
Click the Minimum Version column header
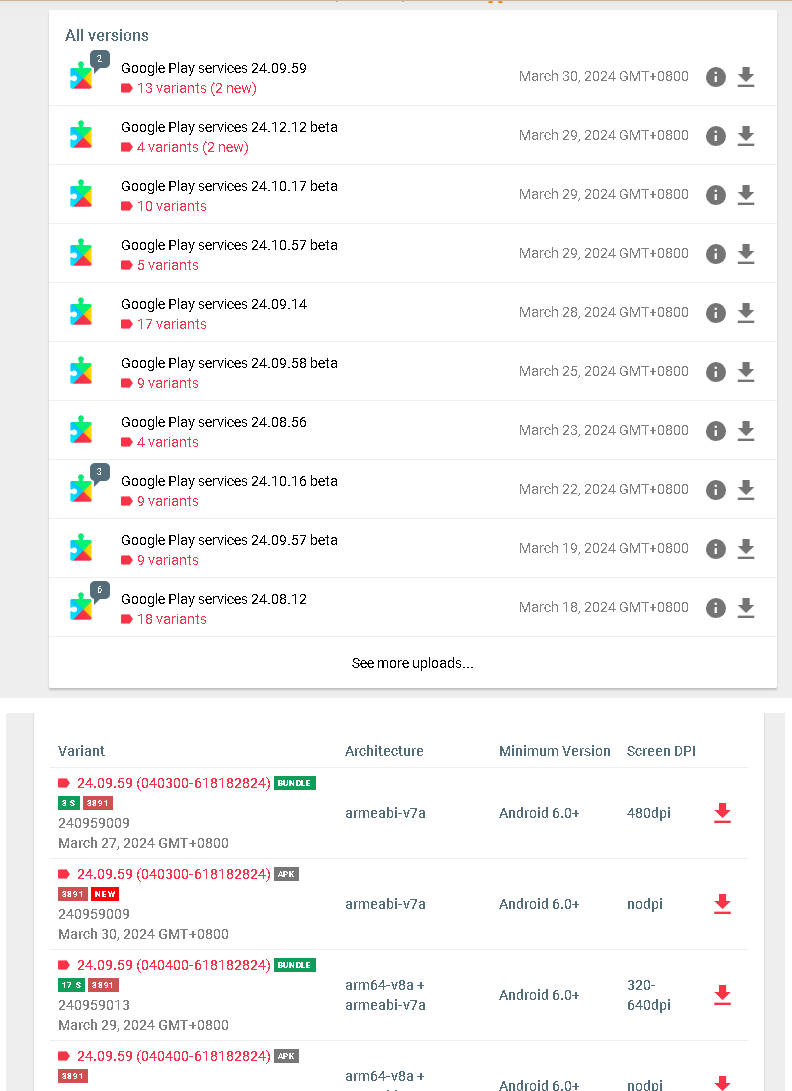555,751
